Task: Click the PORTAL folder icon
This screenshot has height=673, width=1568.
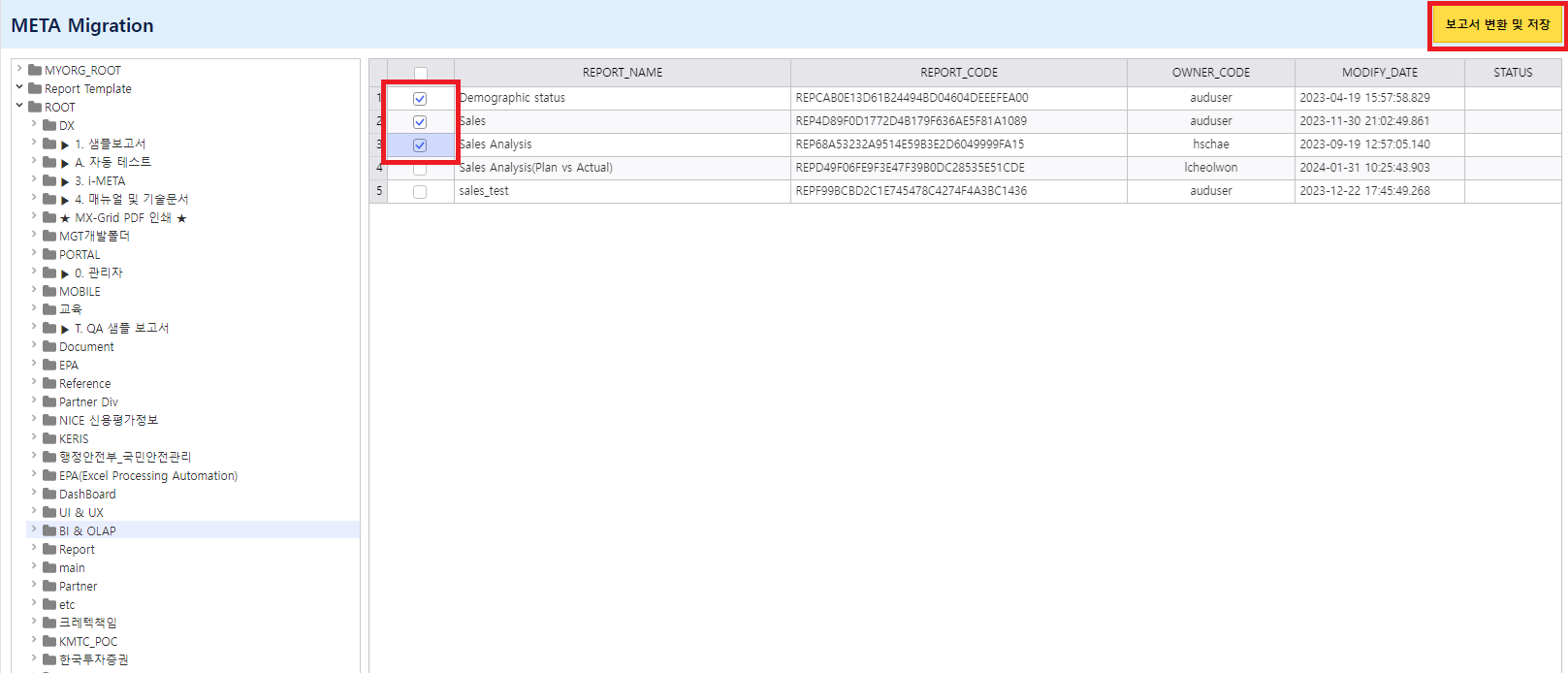Action: [49, 254]
